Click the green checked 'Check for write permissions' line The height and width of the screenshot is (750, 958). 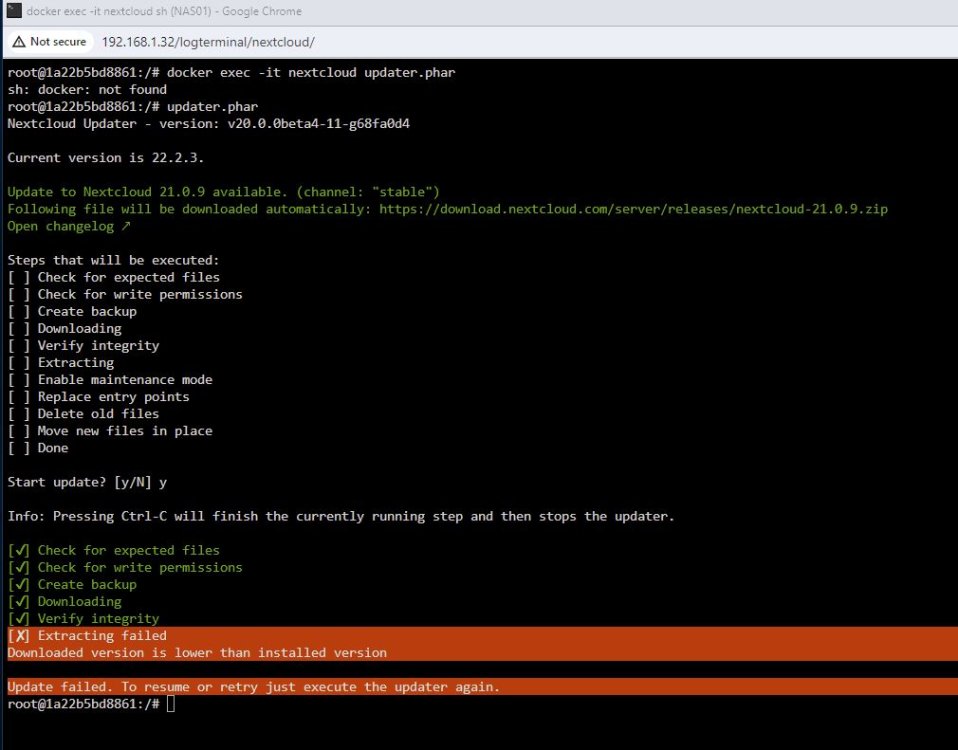(125, 568)
